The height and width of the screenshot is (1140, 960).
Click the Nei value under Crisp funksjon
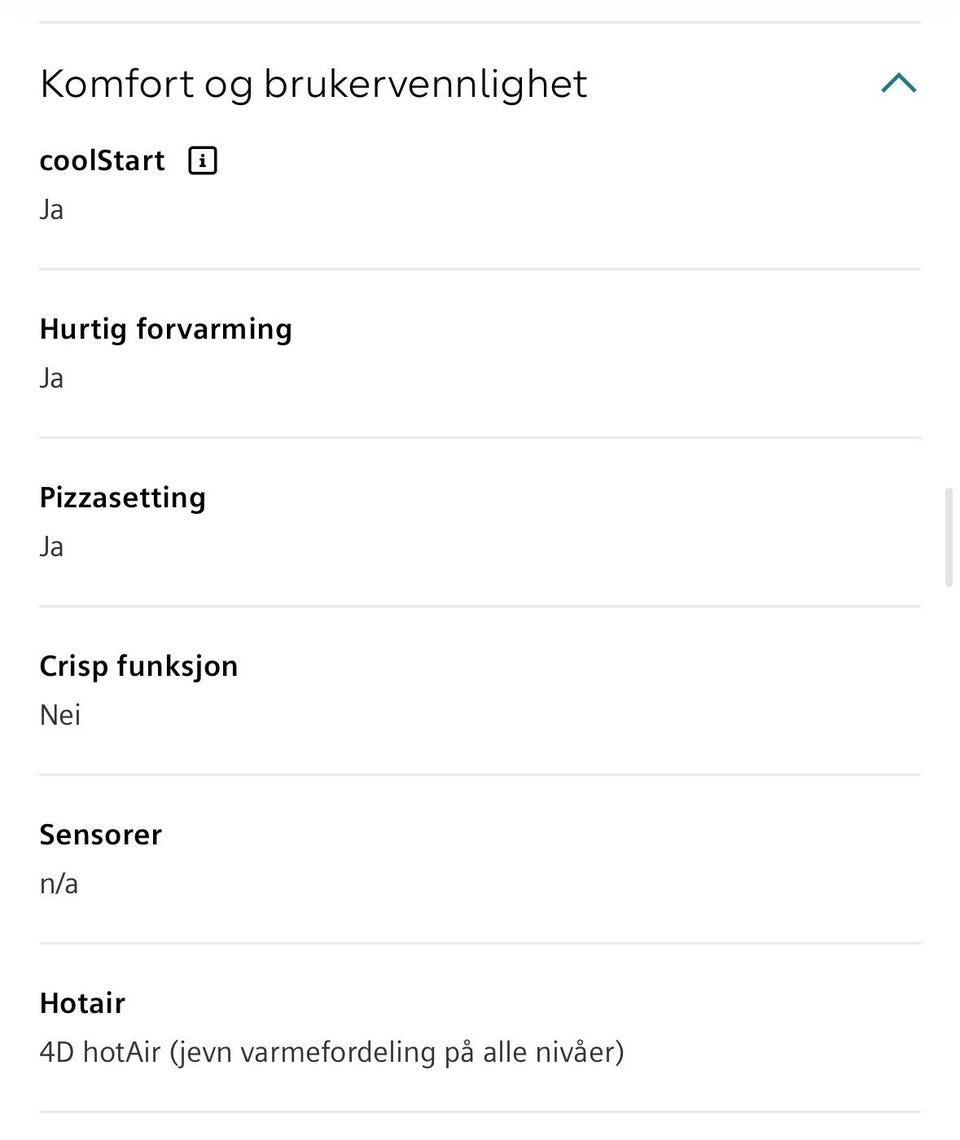60,715
